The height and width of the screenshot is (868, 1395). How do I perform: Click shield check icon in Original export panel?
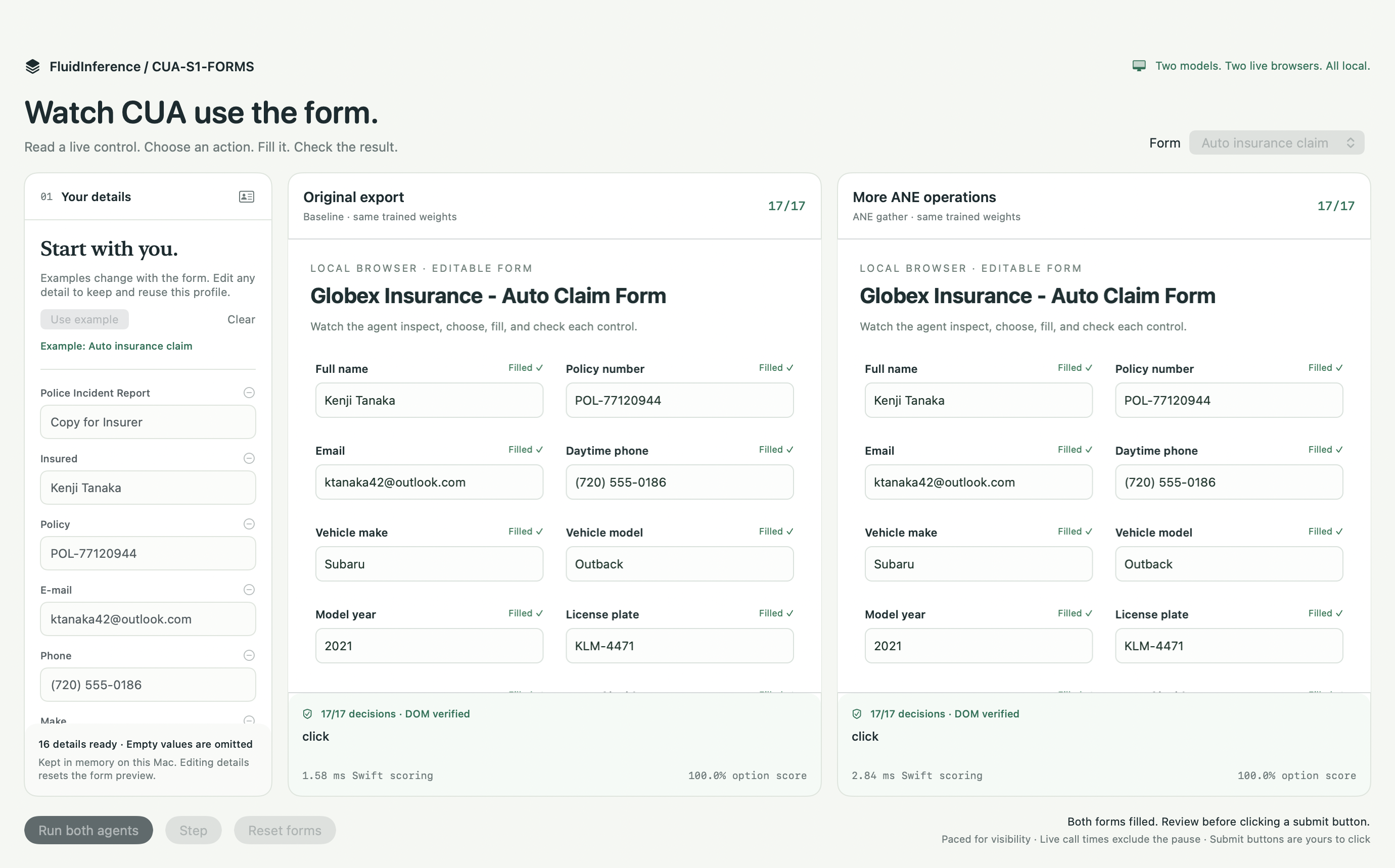[307, 713]
